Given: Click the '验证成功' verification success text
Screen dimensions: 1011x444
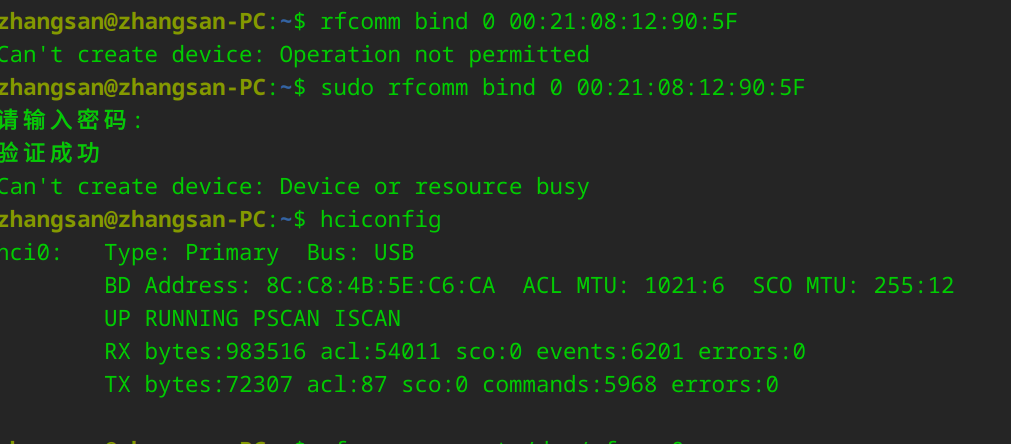Looking at the screenshot, I should point(50,154).
